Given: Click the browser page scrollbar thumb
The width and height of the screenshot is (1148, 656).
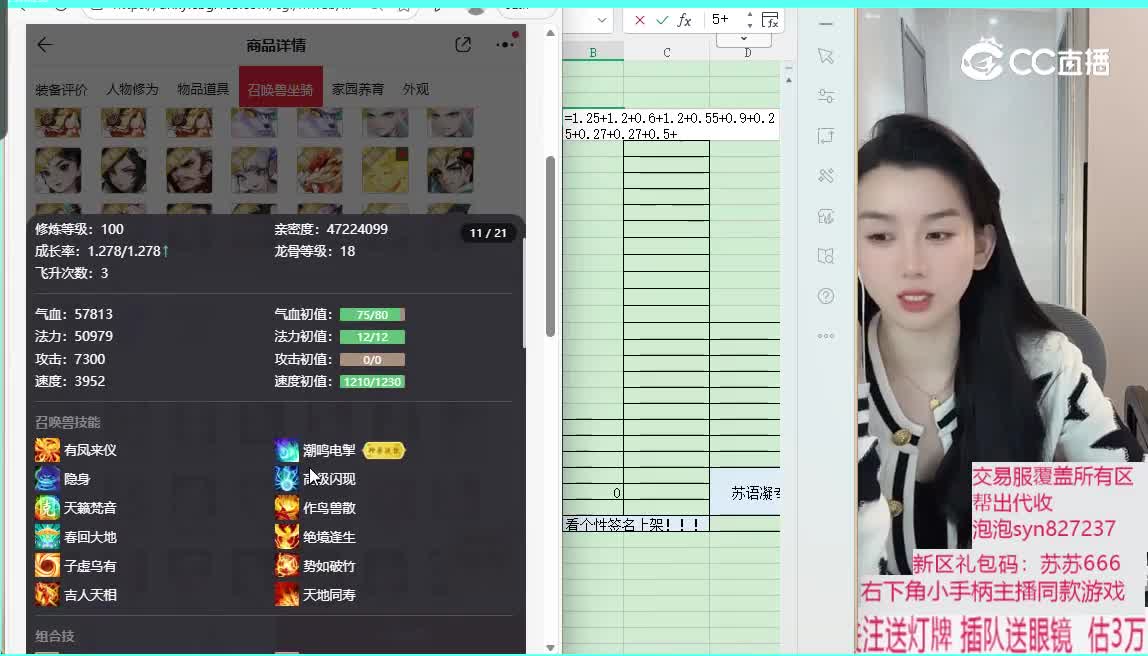Looking at the screenshot, I should pyautogui.click(x=550, y=246).
